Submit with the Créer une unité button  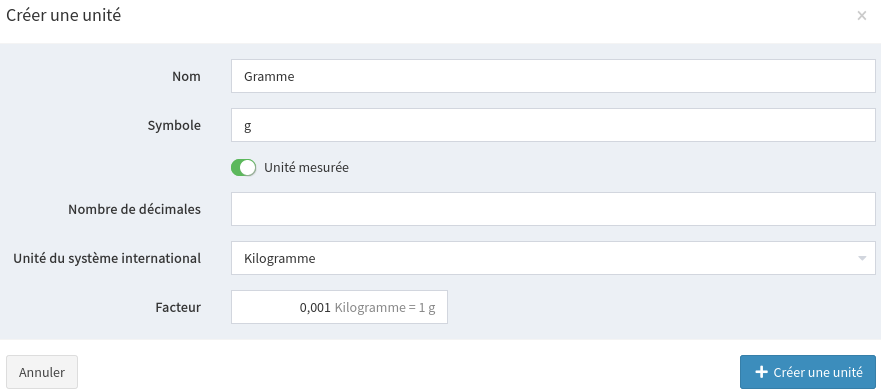point(807,372)
